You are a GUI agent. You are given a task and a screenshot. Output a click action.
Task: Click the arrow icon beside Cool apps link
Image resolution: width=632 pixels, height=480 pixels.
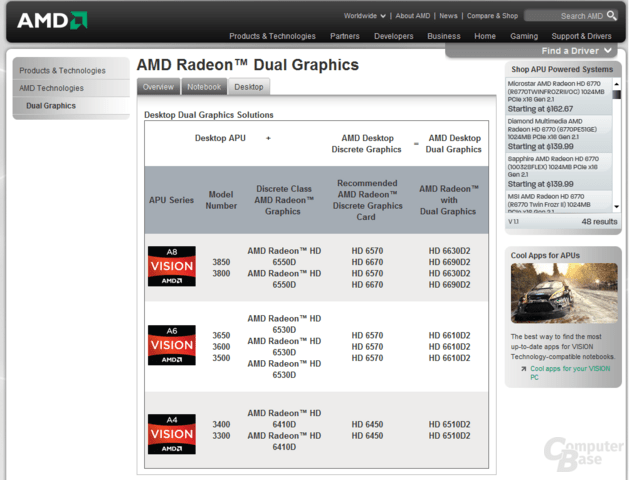click(x=523, y=369)
